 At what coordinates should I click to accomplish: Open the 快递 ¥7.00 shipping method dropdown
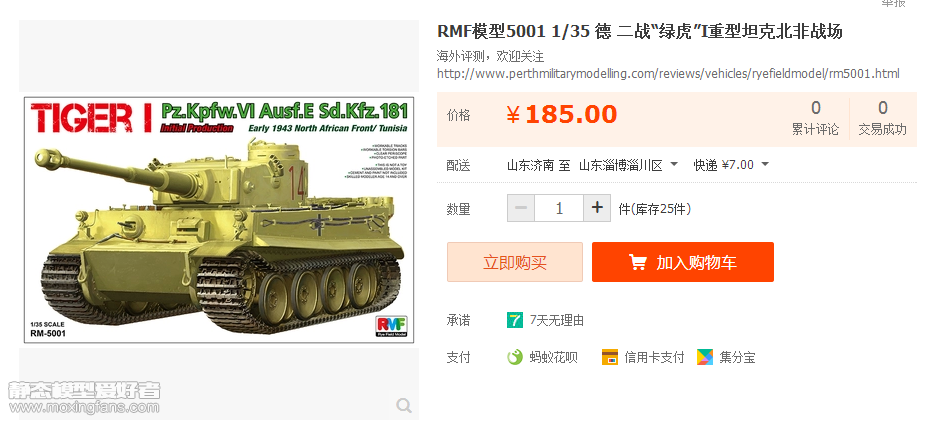coord(731,165)
